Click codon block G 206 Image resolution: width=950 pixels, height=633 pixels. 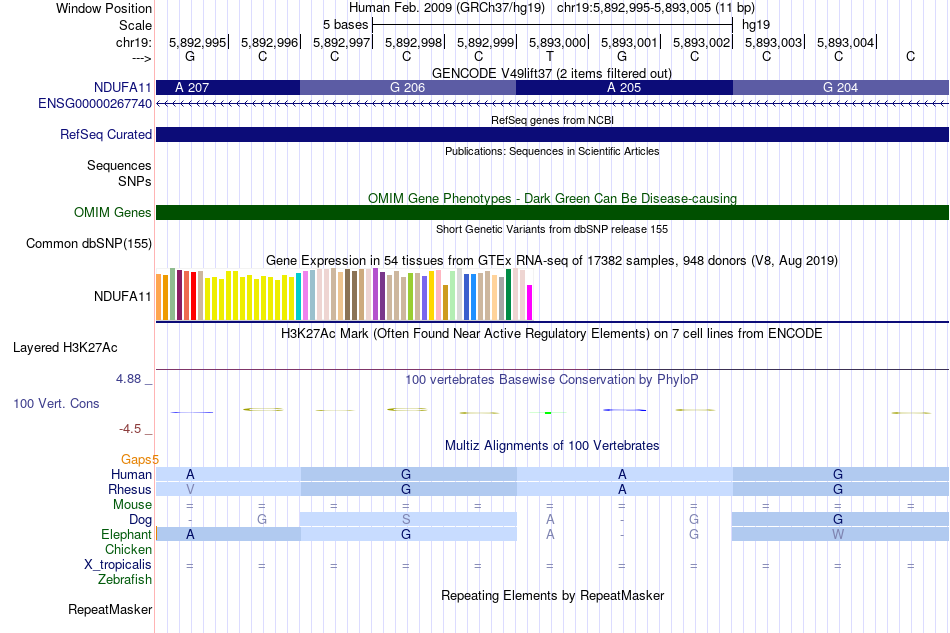pos(408,88)
